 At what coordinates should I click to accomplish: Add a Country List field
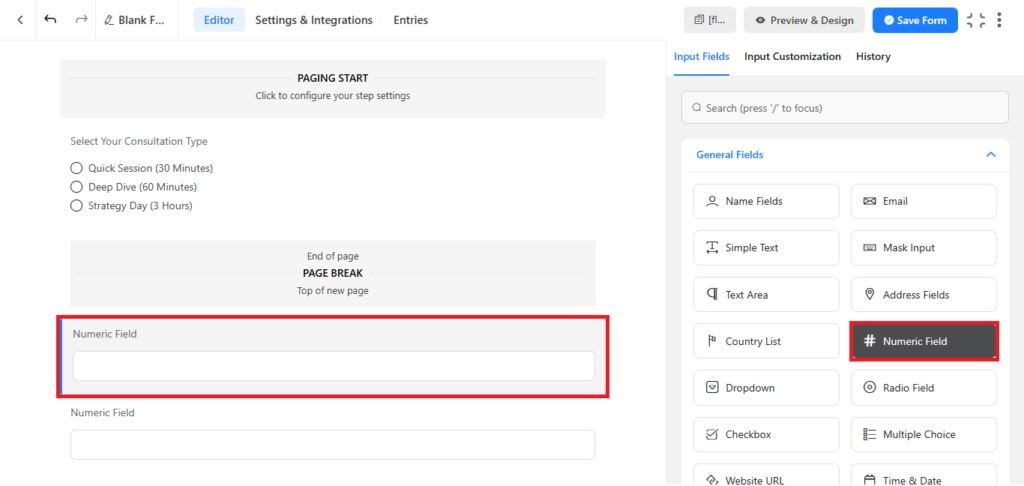(766, 341)
